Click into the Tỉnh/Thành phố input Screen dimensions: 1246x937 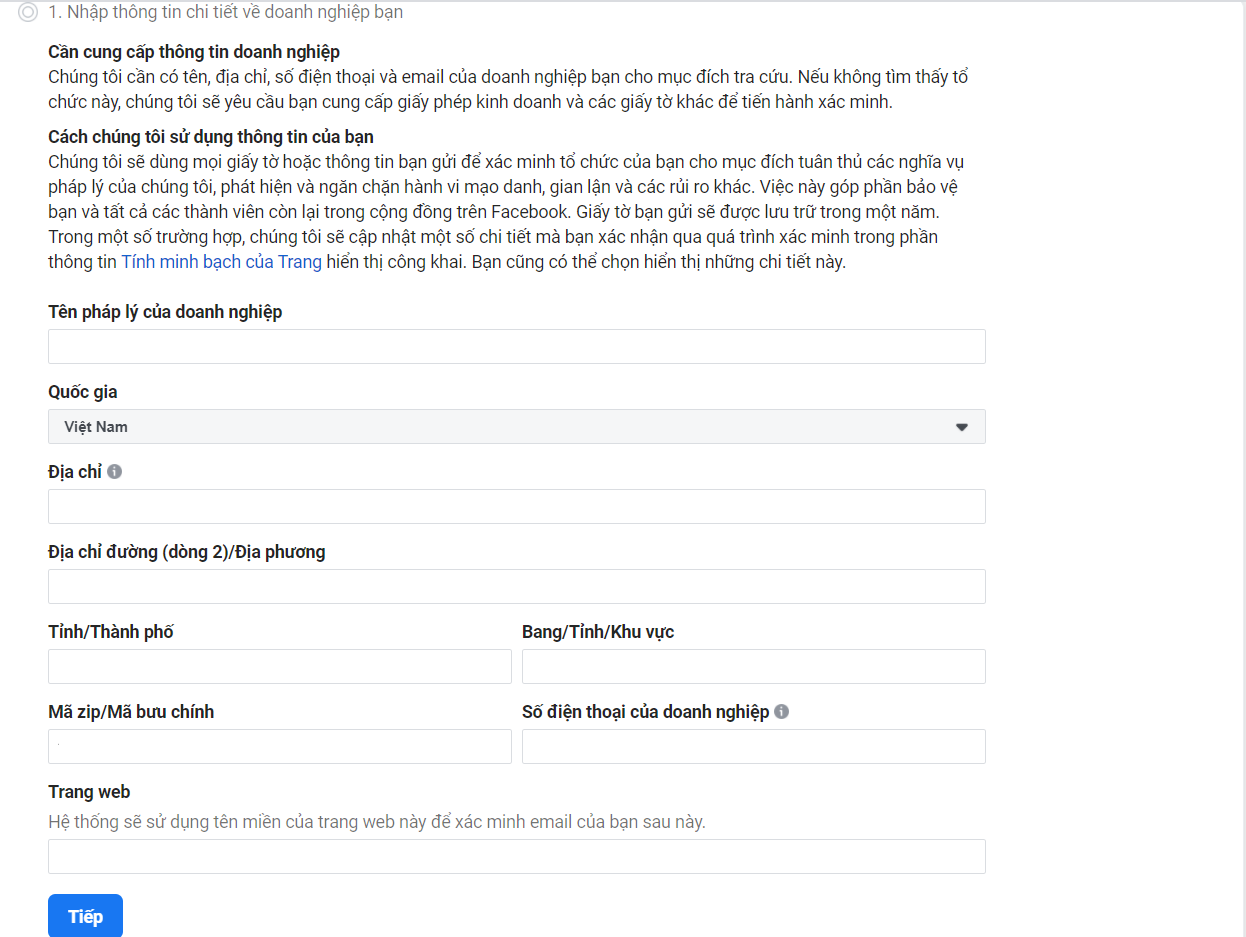coord(279,667)
